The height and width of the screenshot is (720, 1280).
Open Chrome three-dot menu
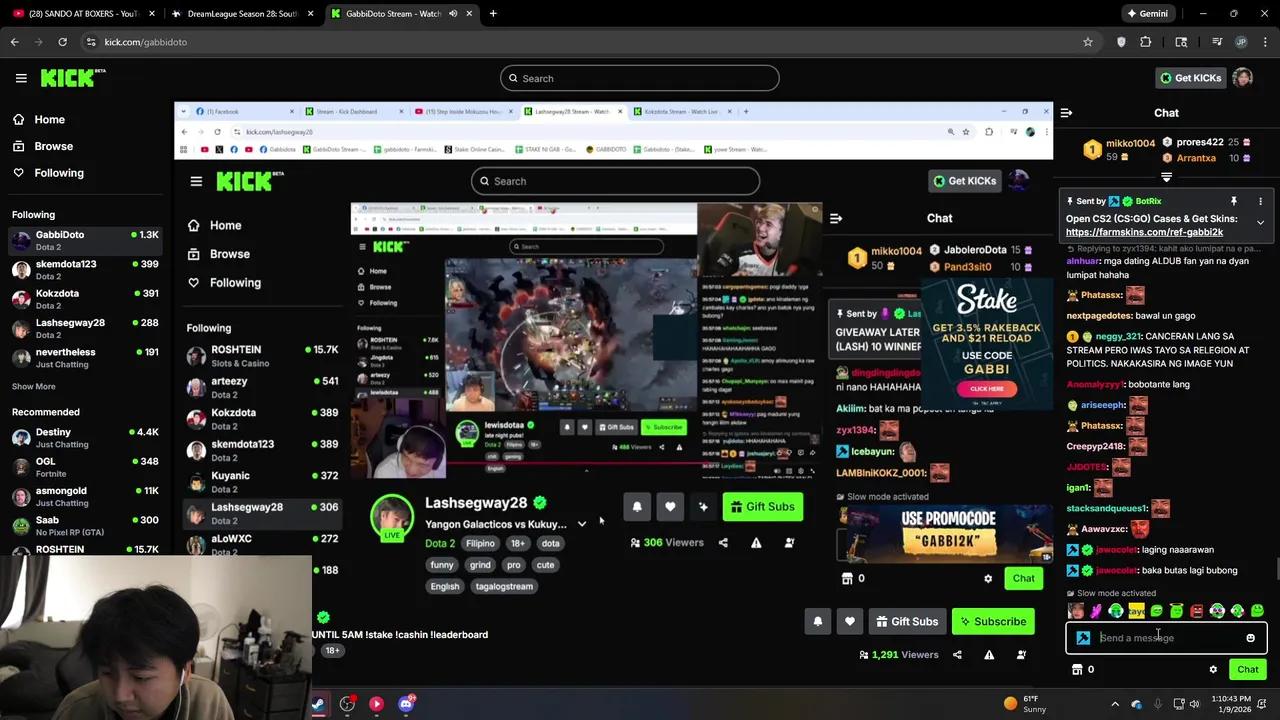1265,42
